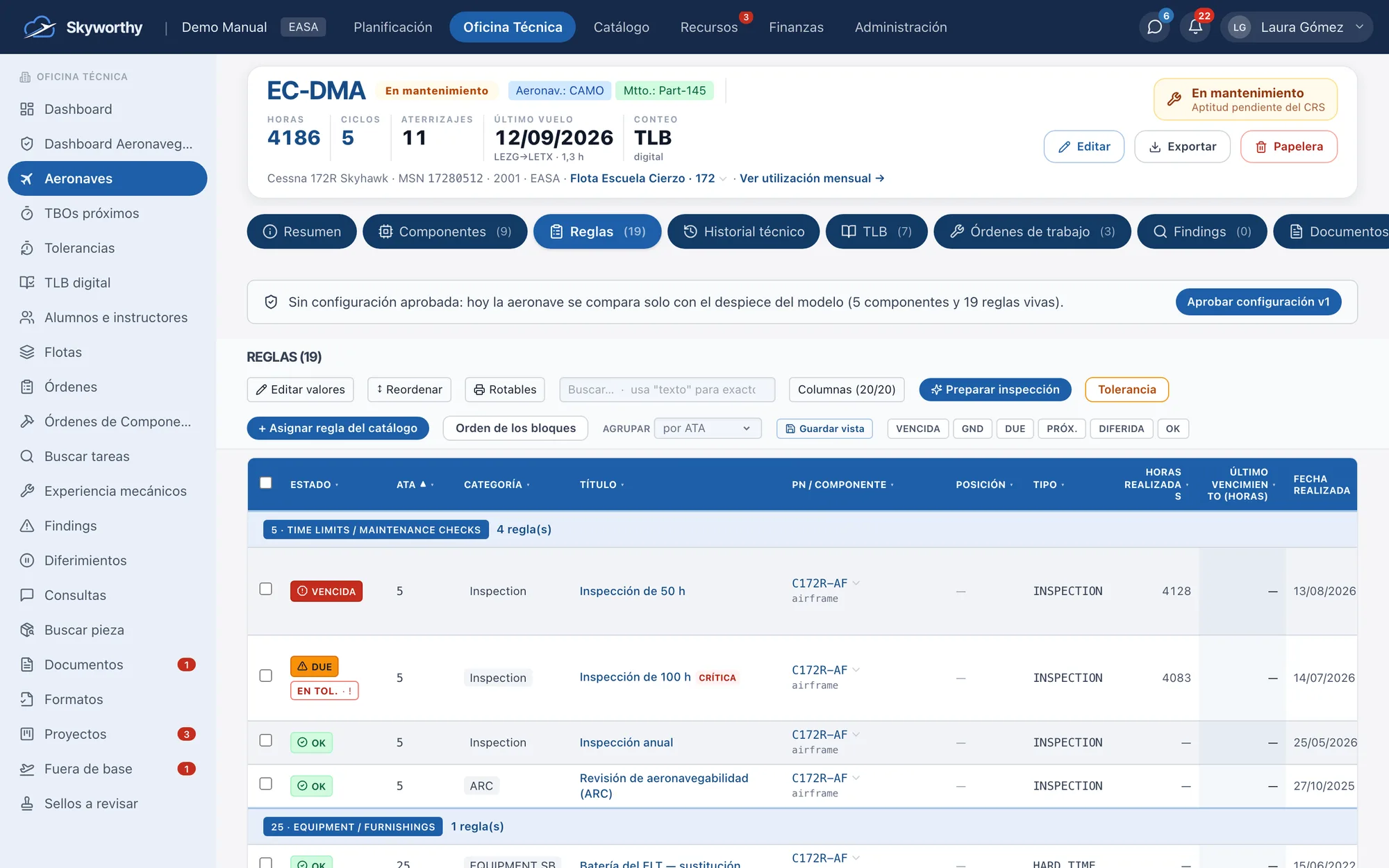Open the Órdenes de trabajo tab
This screenshot has width=1389, height=868.
[1032, 231]
